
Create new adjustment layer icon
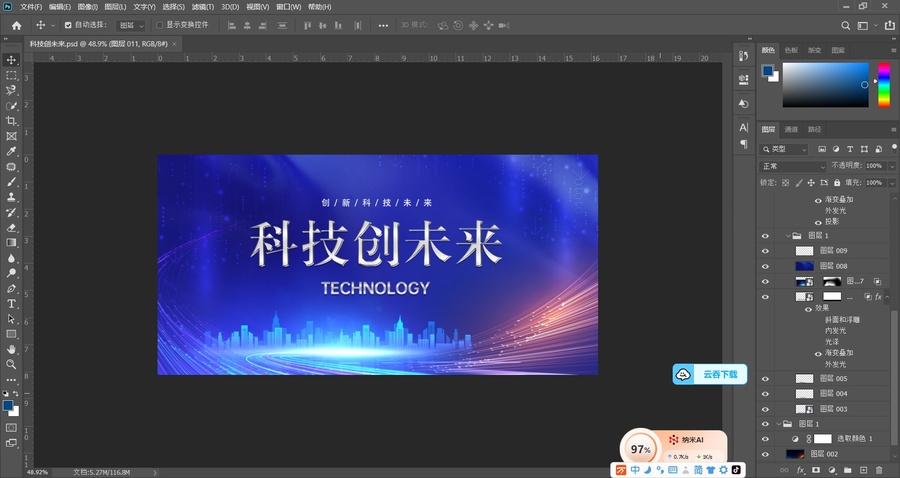pos(832,470)
